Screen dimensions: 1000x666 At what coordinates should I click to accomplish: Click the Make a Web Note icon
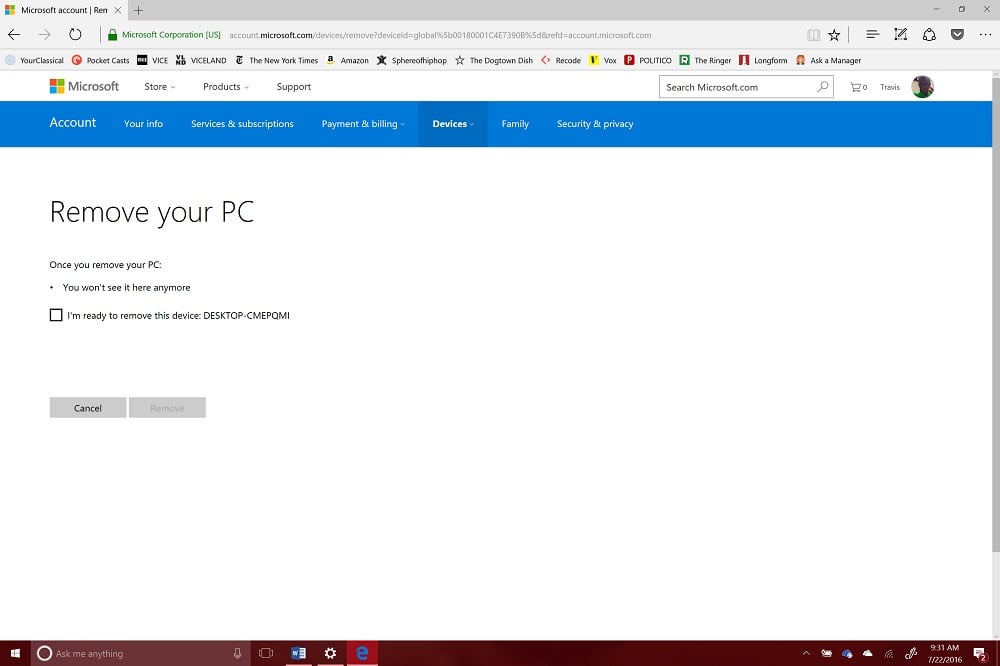tap(901, 34)
